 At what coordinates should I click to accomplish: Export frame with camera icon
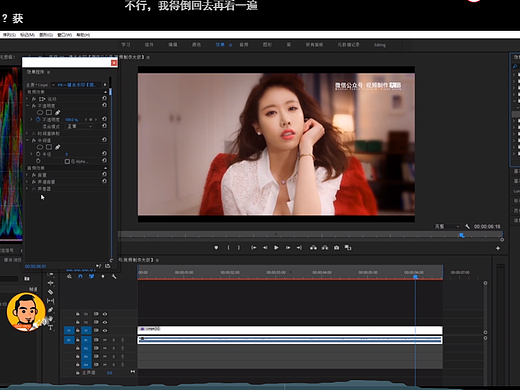(x=336, y=248)
